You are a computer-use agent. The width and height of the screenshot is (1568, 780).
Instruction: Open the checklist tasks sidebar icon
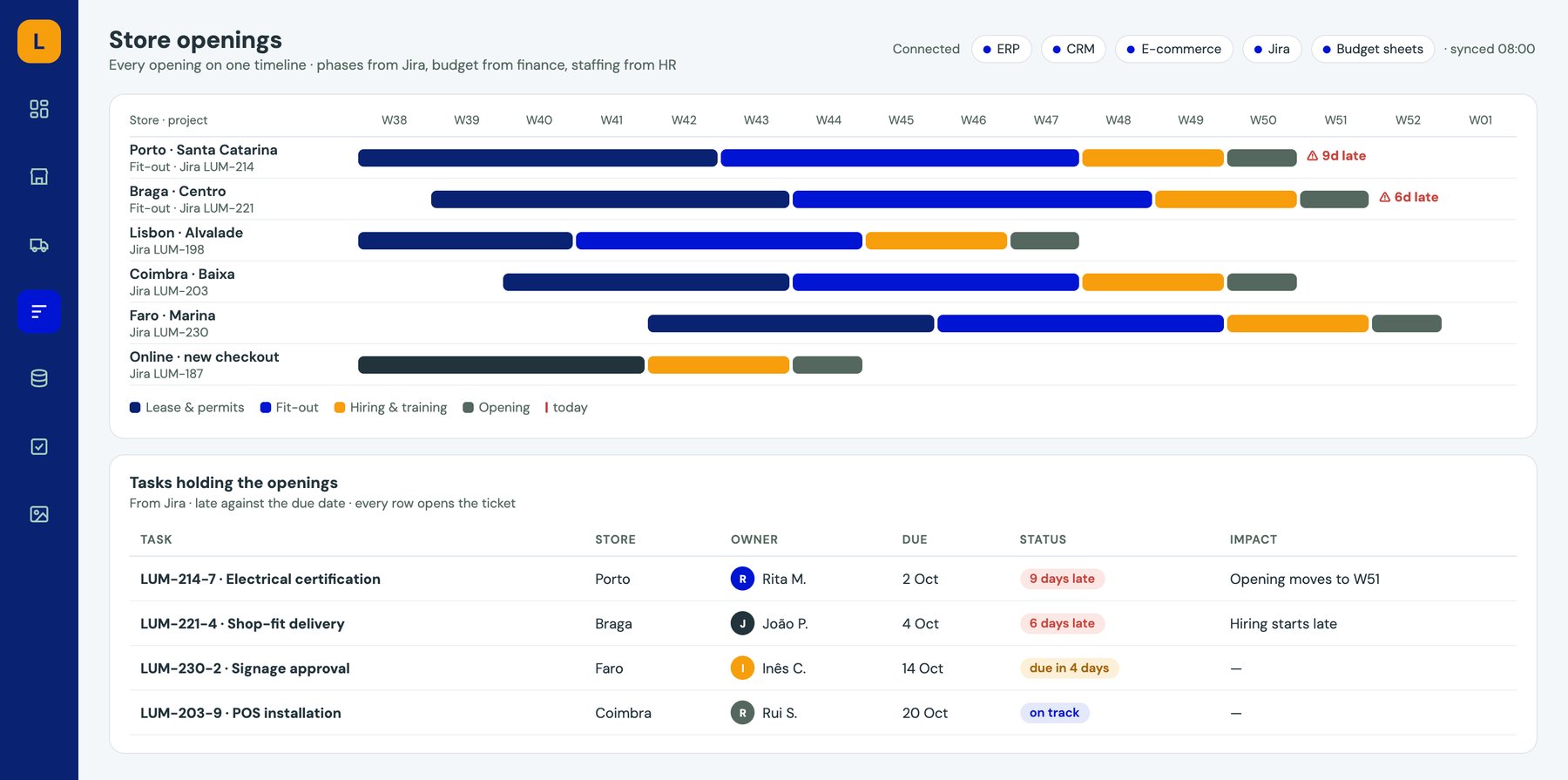click(x=39, y=446)
